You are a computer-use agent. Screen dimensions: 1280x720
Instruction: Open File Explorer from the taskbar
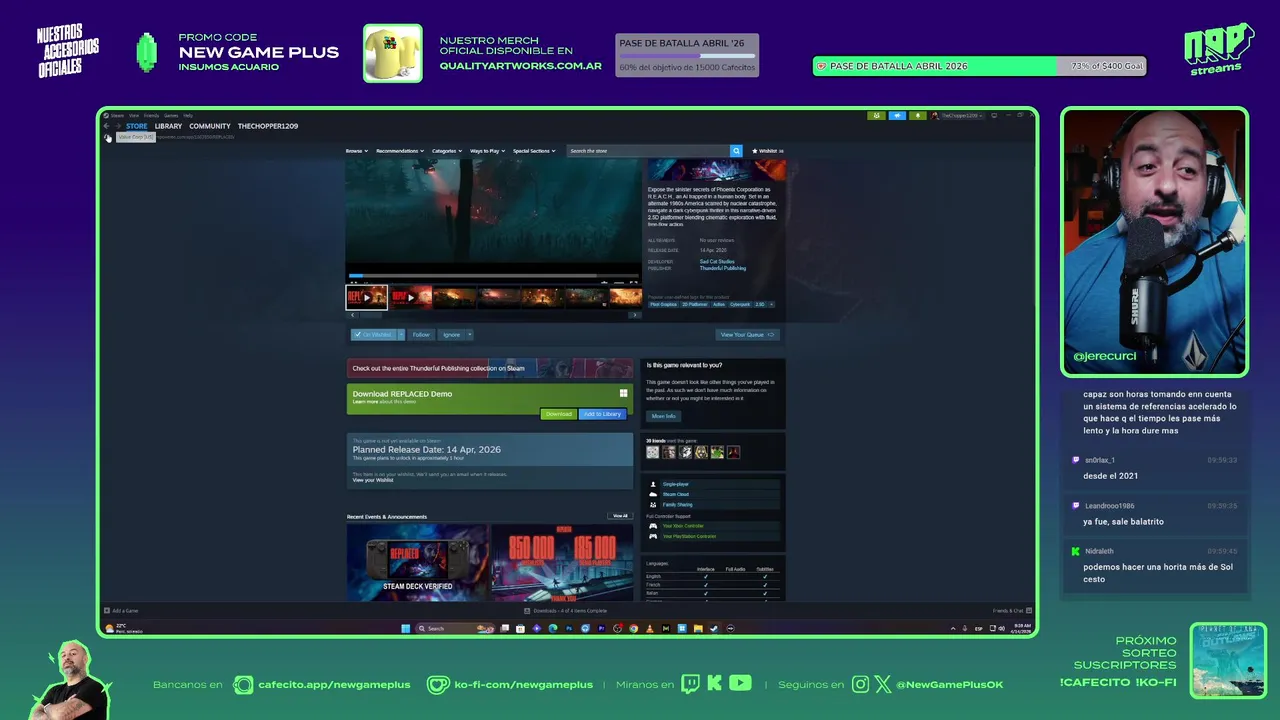click(698, 629)
